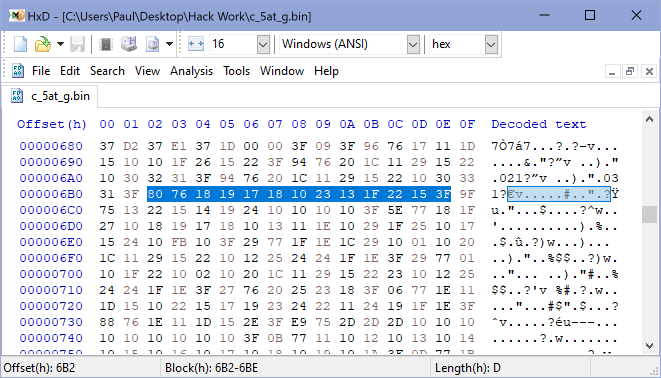Click byte E9 in row 00000730

point(299,322)
